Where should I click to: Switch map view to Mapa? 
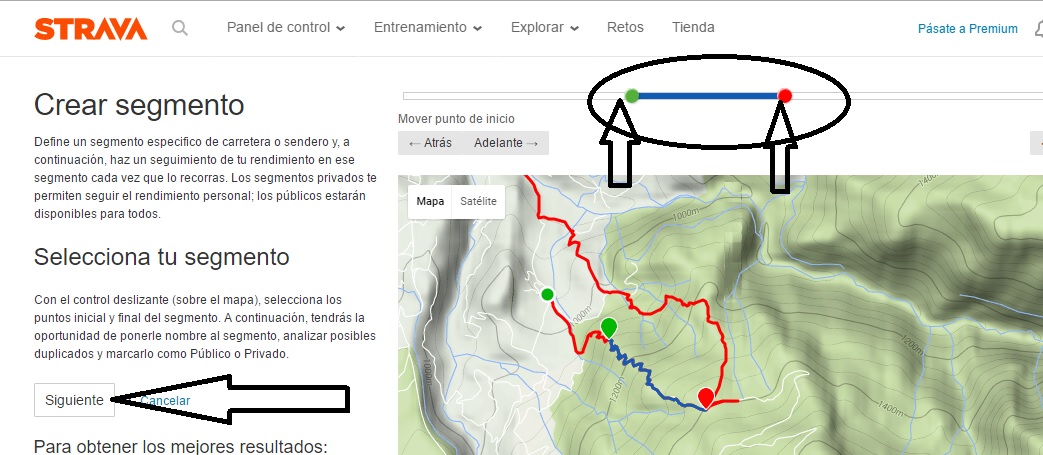(430, 201)
